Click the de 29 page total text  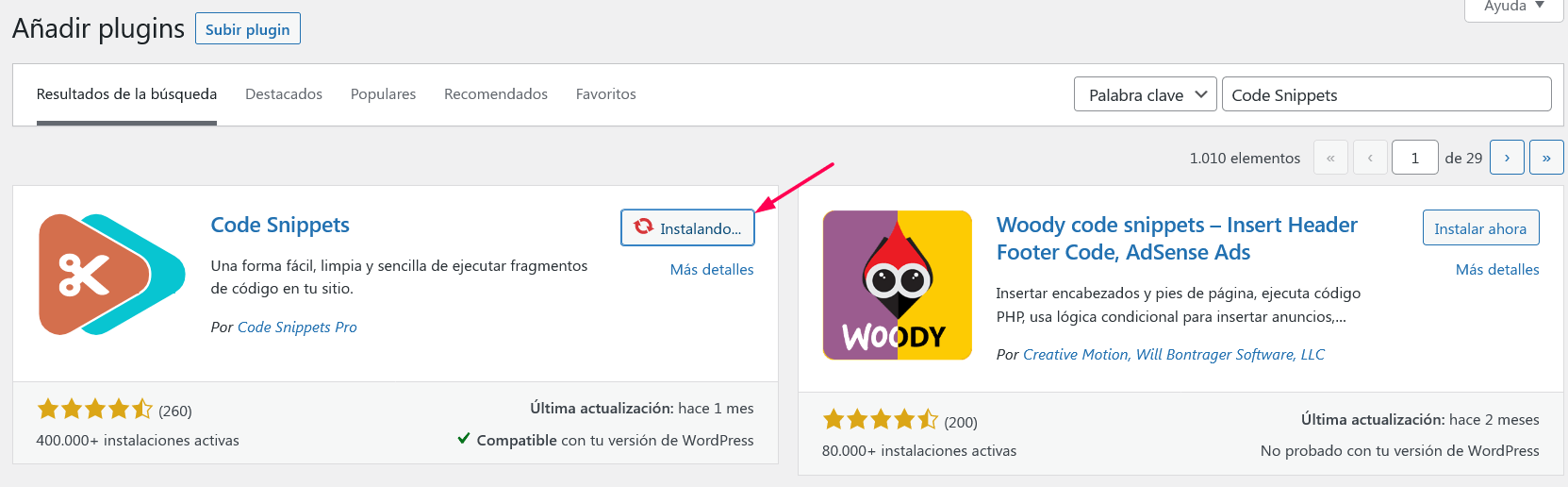pyautogui.click(x=1463, y=158)
